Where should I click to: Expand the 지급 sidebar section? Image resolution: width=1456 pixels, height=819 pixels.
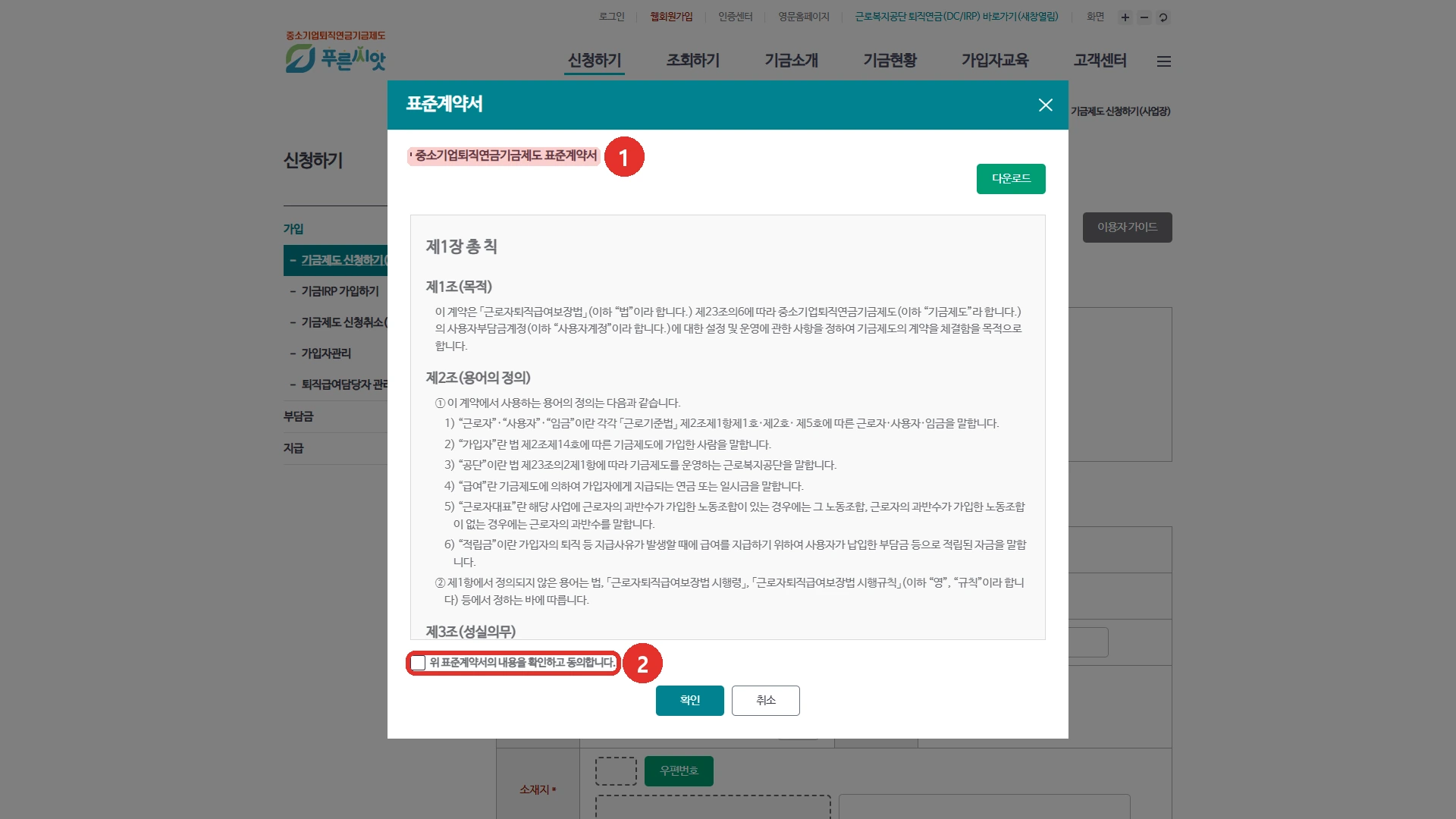point(293,448)
